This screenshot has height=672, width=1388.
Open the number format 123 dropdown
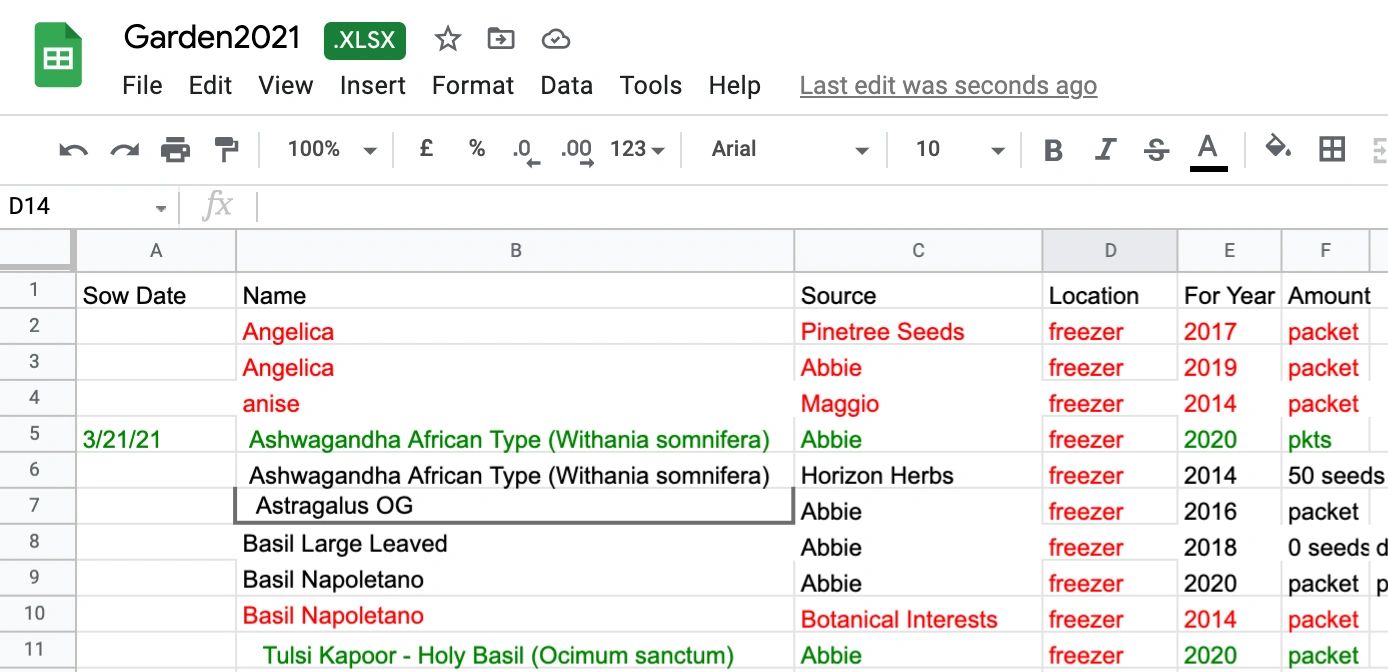tap(636, 148)
